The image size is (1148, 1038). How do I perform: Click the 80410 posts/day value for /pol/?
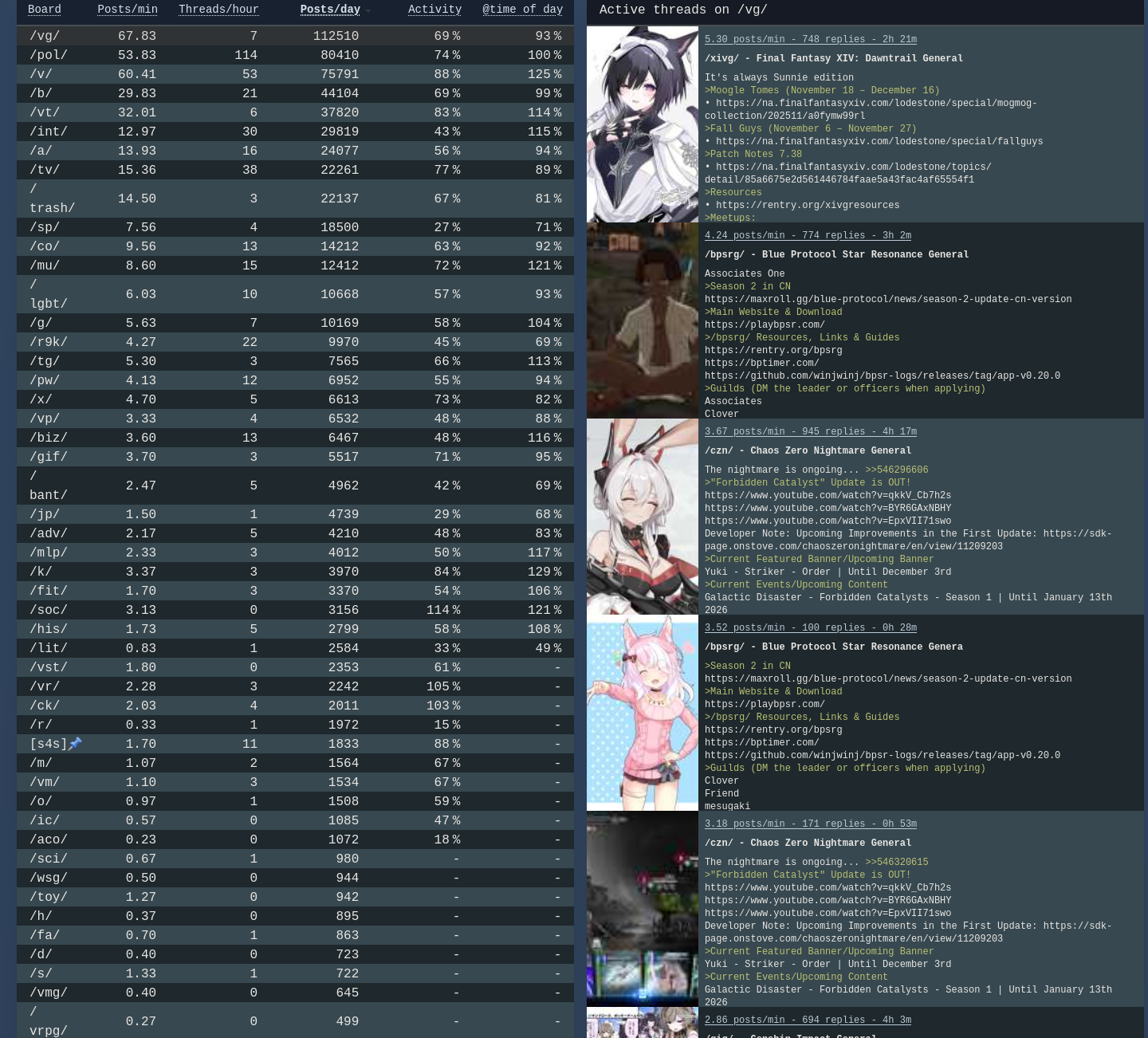click(x=340, y=55)
